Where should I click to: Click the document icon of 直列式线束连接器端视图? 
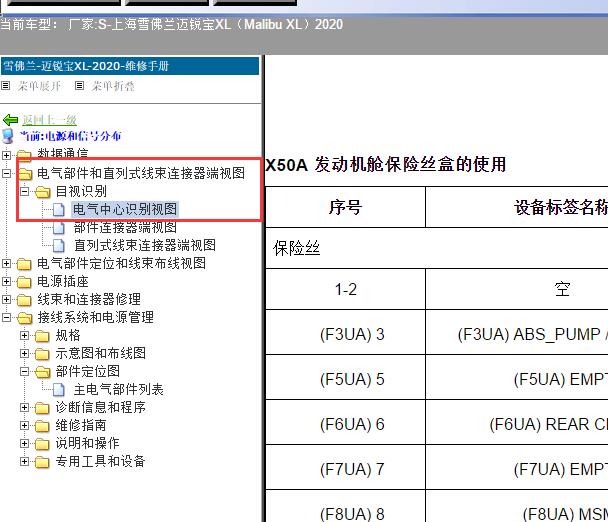click(x=59, y=245)
